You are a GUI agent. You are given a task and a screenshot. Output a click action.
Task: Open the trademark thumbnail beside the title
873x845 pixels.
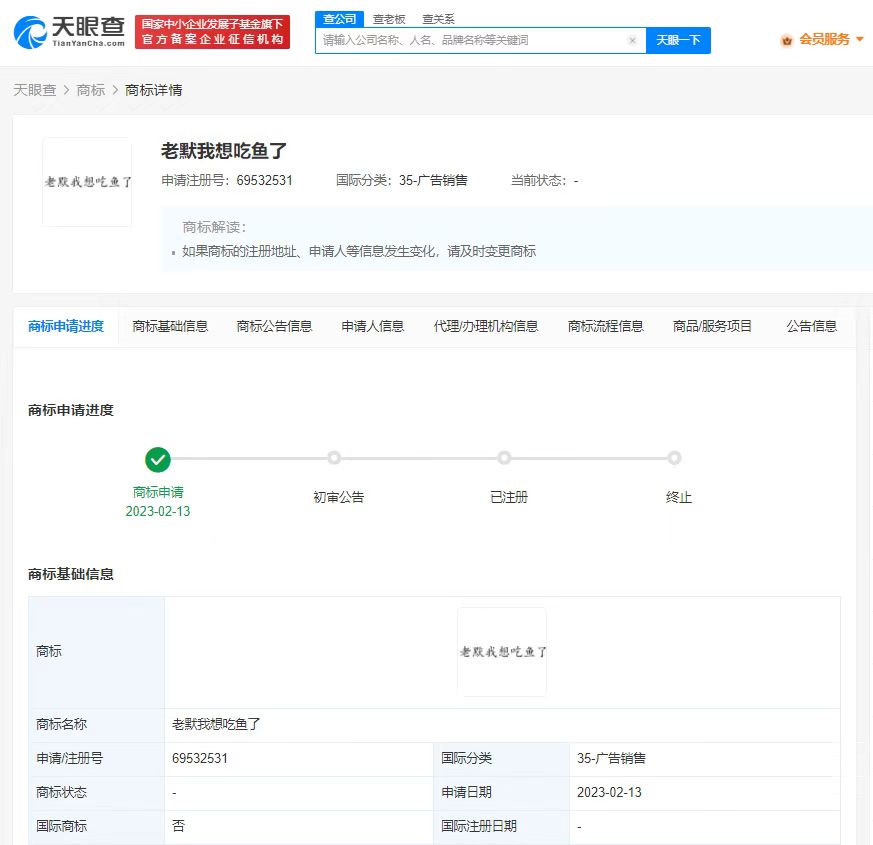(x=87, y=182)
